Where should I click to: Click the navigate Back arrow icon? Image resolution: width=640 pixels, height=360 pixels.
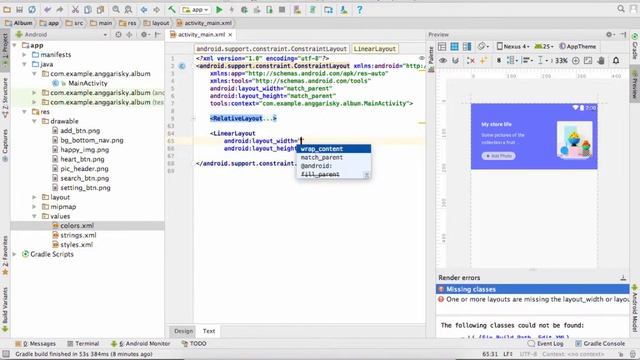(x=144, y=9)
